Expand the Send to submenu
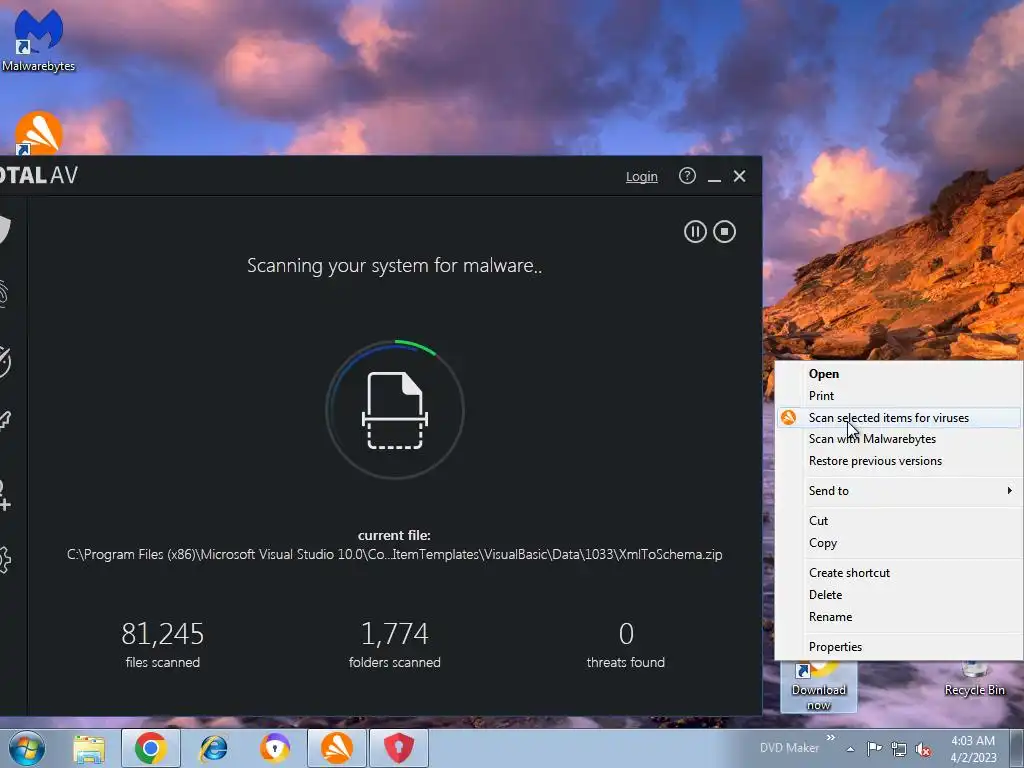The height and width of the screenshot is (768, 1024). click(x=898, y=491)
